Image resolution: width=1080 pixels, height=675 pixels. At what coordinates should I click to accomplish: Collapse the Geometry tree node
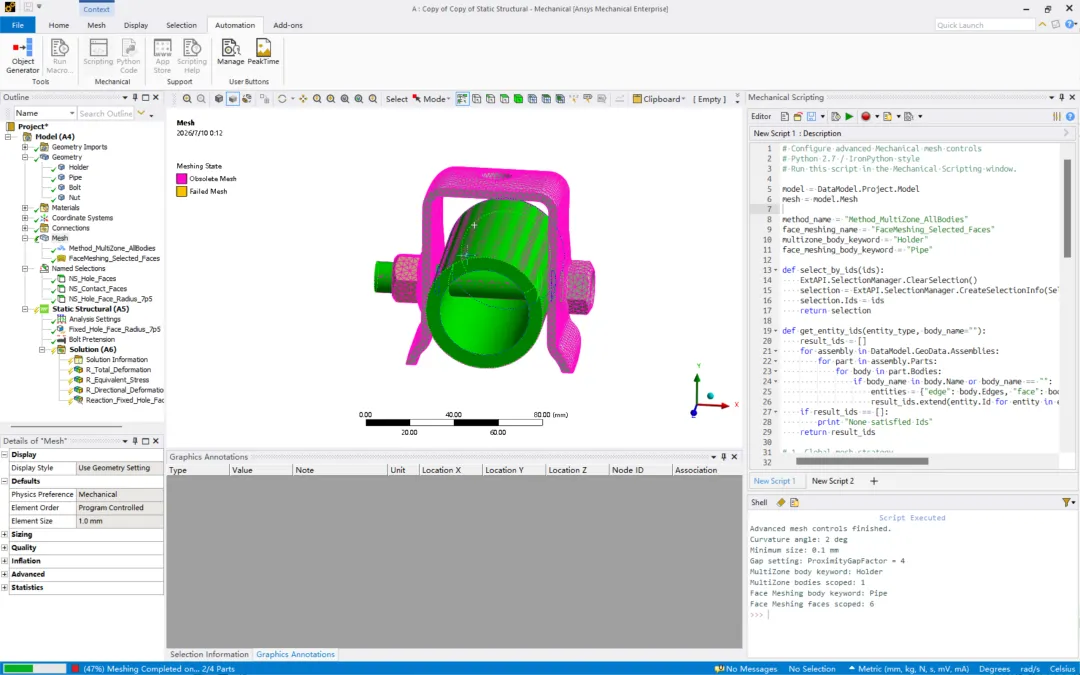[x=25, y=157]
